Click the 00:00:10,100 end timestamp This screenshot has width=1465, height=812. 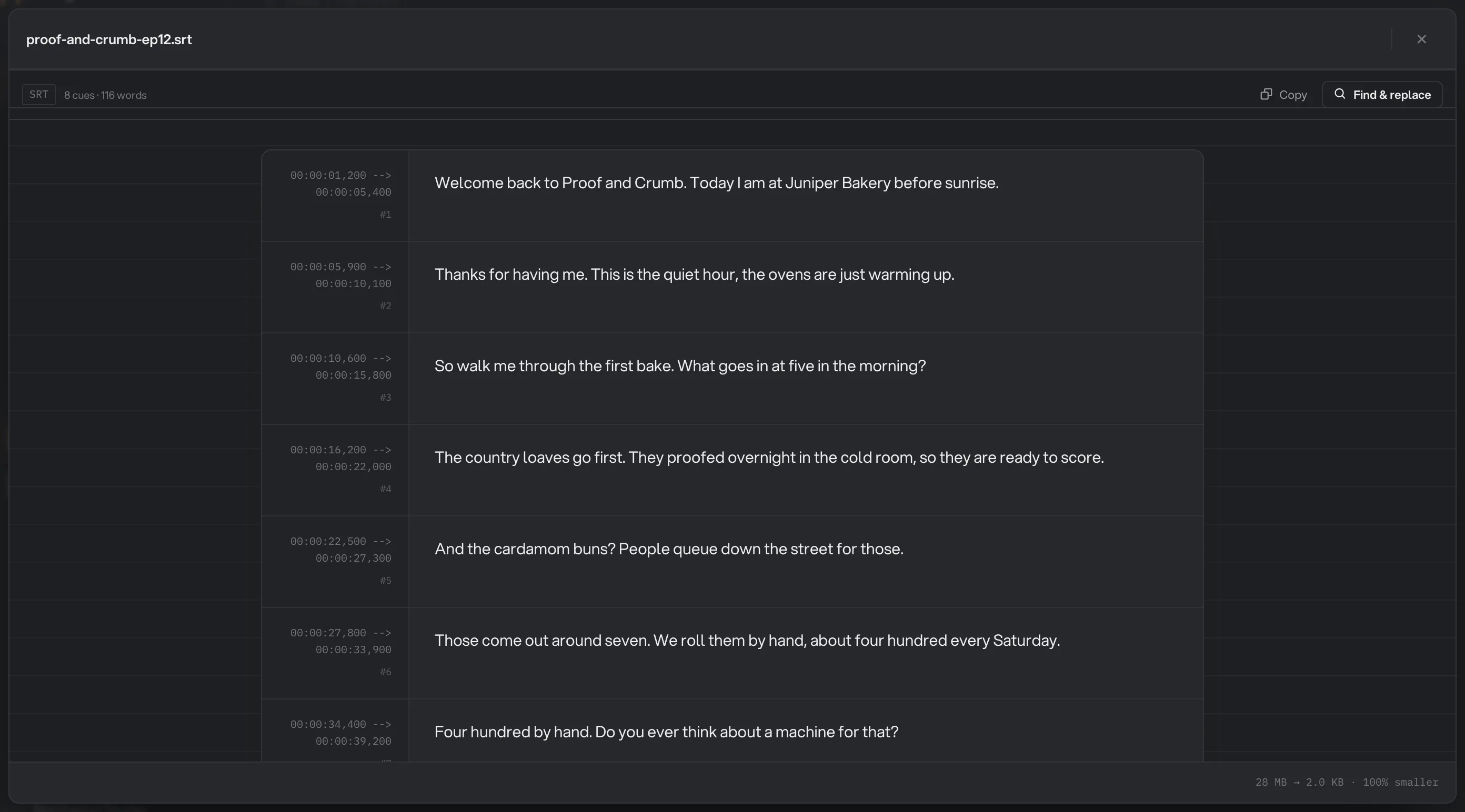click(x=353, y=283)
